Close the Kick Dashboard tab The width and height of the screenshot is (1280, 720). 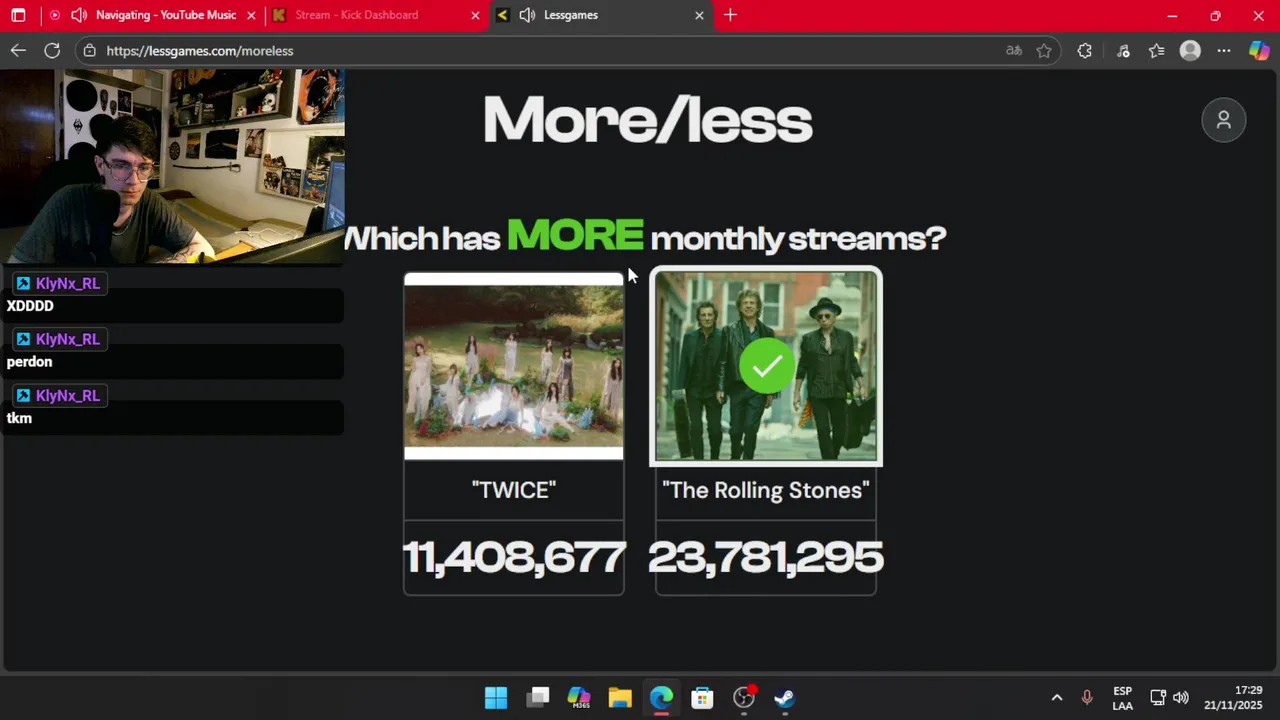(475, 15)
